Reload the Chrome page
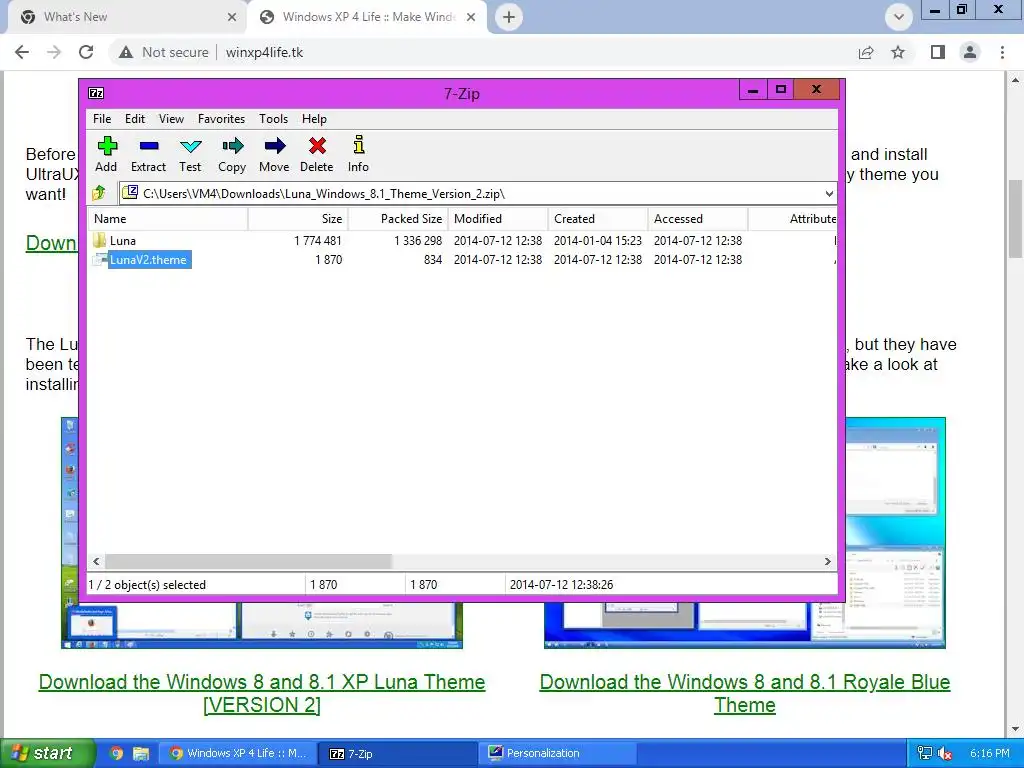 click(86, 52)
